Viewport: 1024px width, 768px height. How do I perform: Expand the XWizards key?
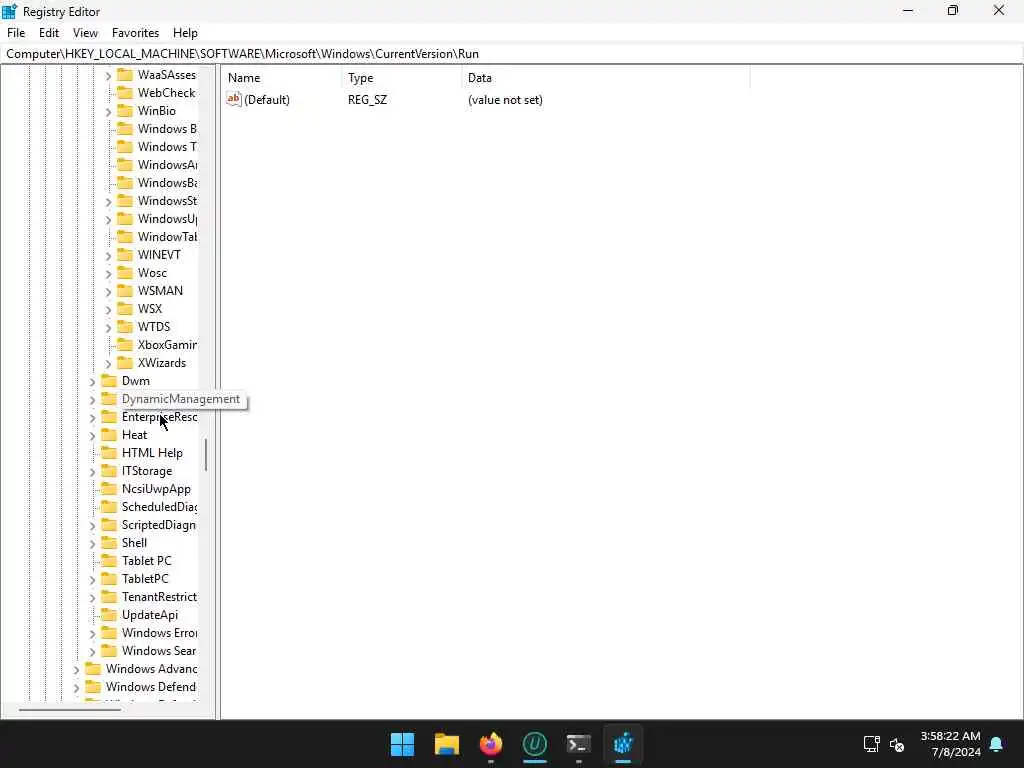tap(108, 364)
